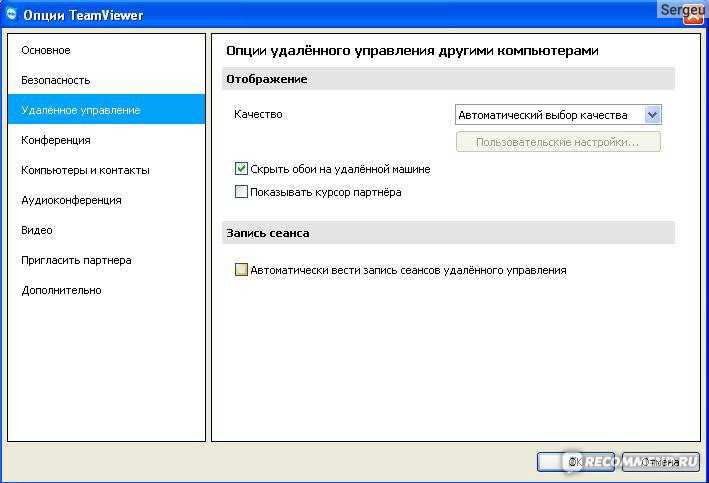Enable Показывать курсор партнёра checkbox
The height and width of the screenshot is (483, 709).
tap(241, 192)
